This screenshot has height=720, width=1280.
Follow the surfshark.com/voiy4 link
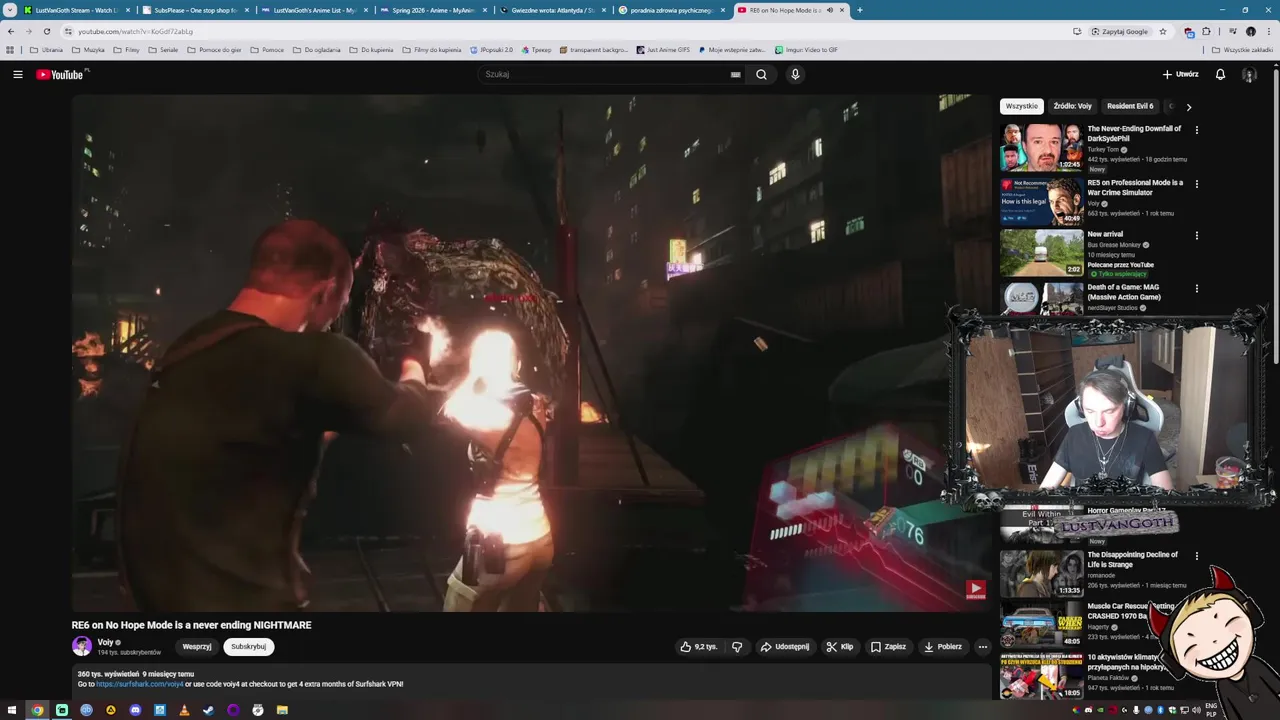click(139, 684)
